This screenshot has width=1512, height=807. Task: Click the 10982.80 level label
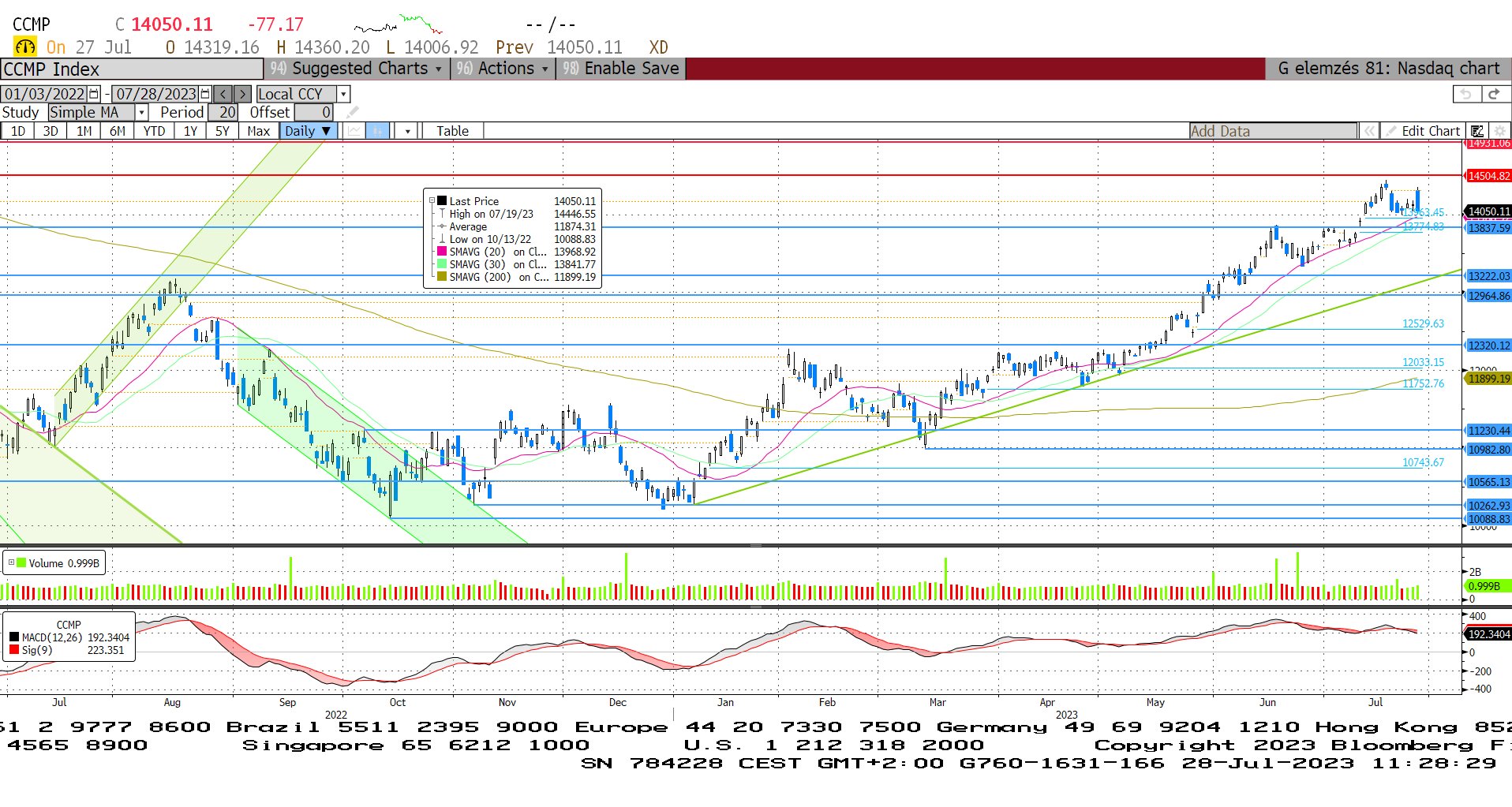[x=1488, y=450]
